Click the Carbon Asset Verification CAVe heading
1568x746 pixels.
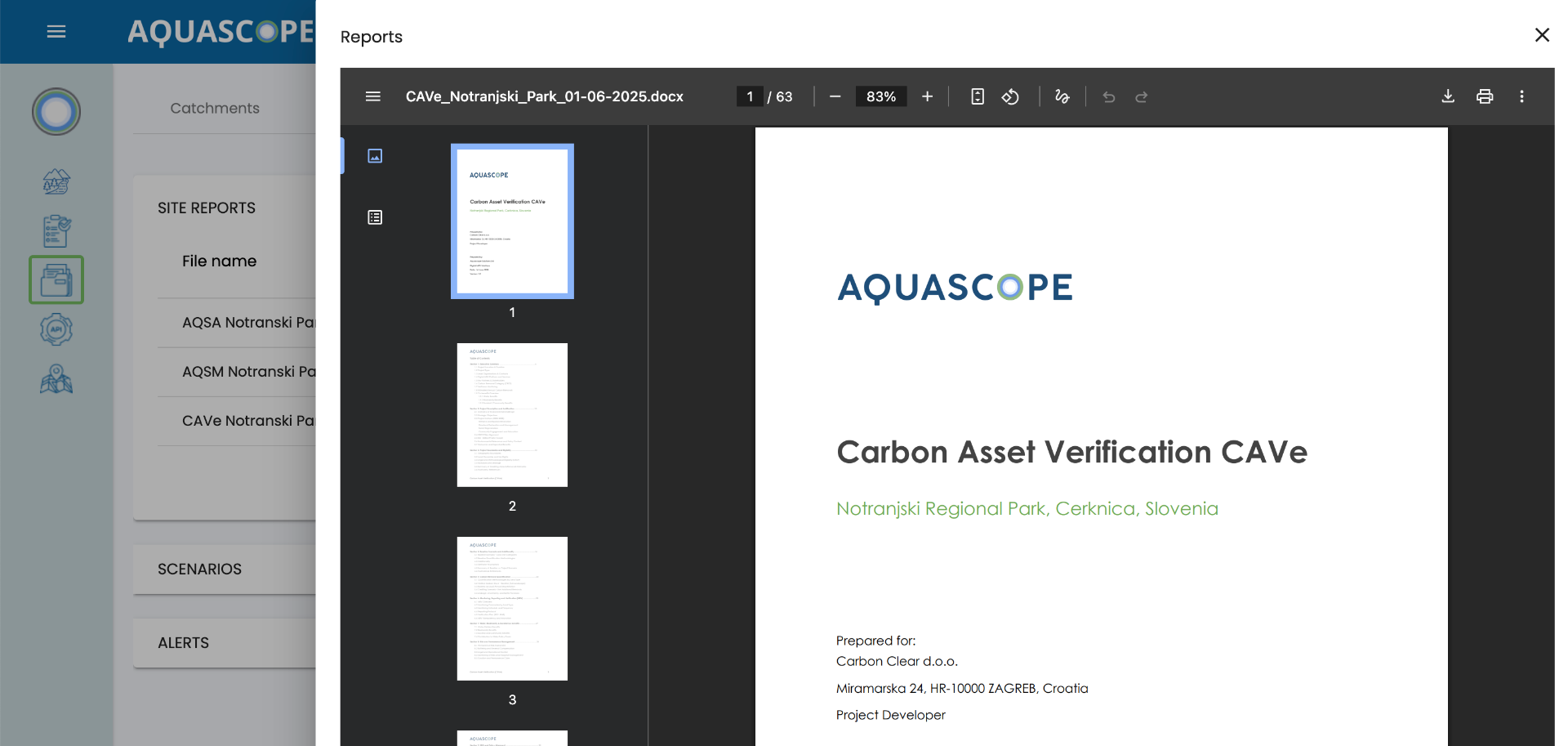pos(1071,452)
